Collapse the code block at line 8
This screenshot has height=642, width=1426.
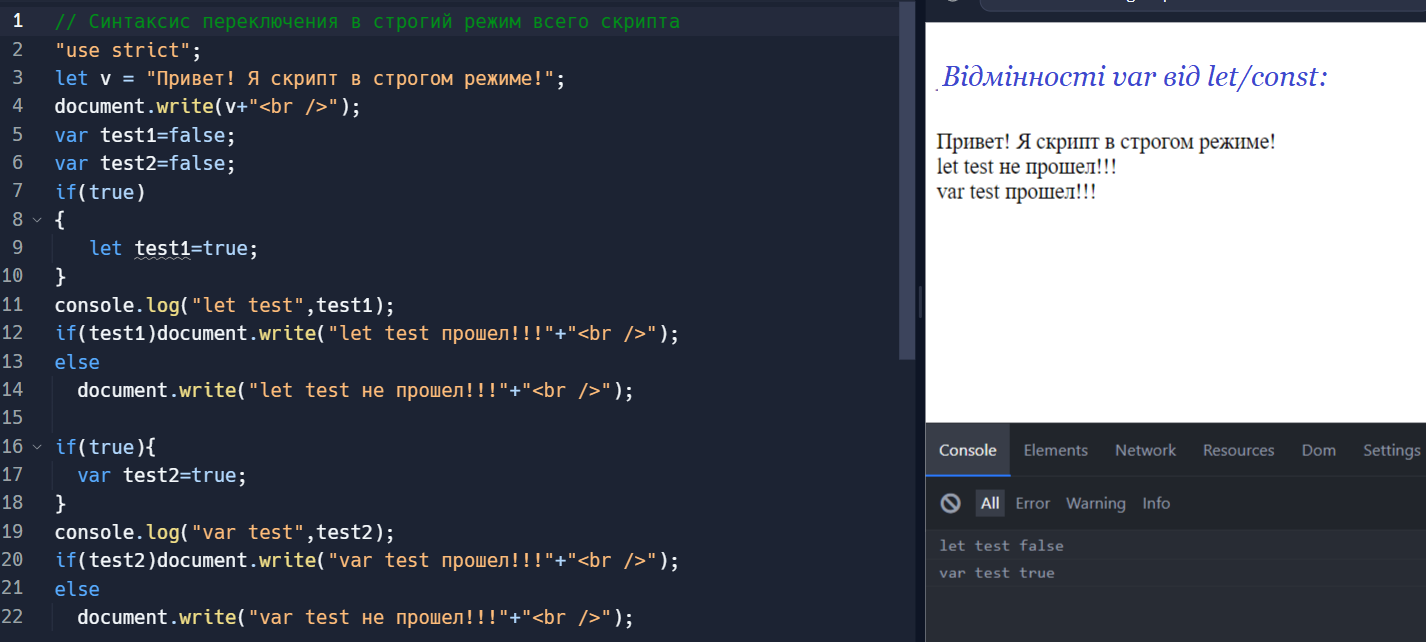coord(37,220)
